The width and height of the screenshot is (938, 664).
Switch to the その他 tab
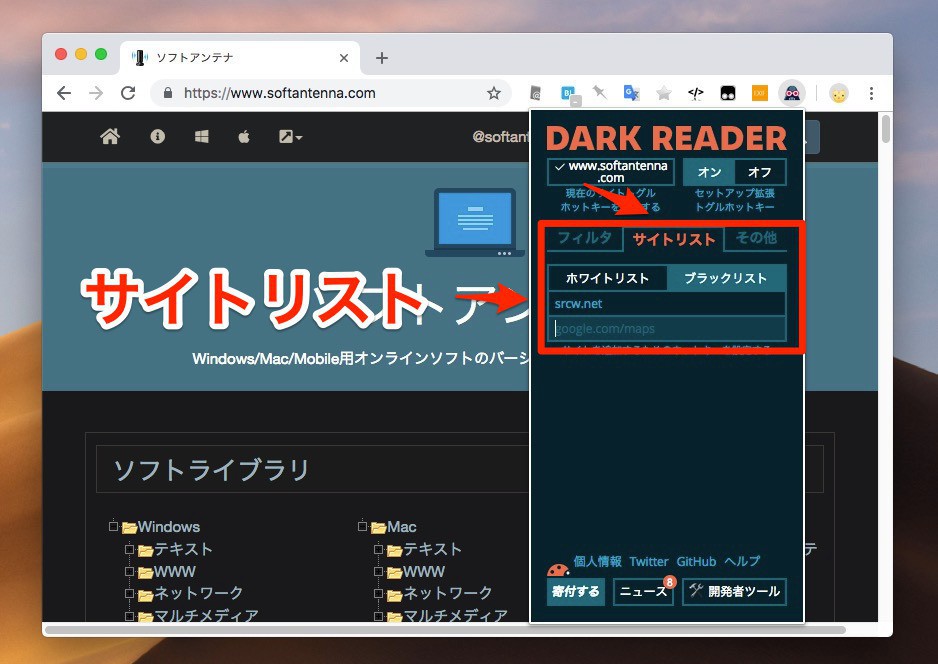(x=756, y=238)
